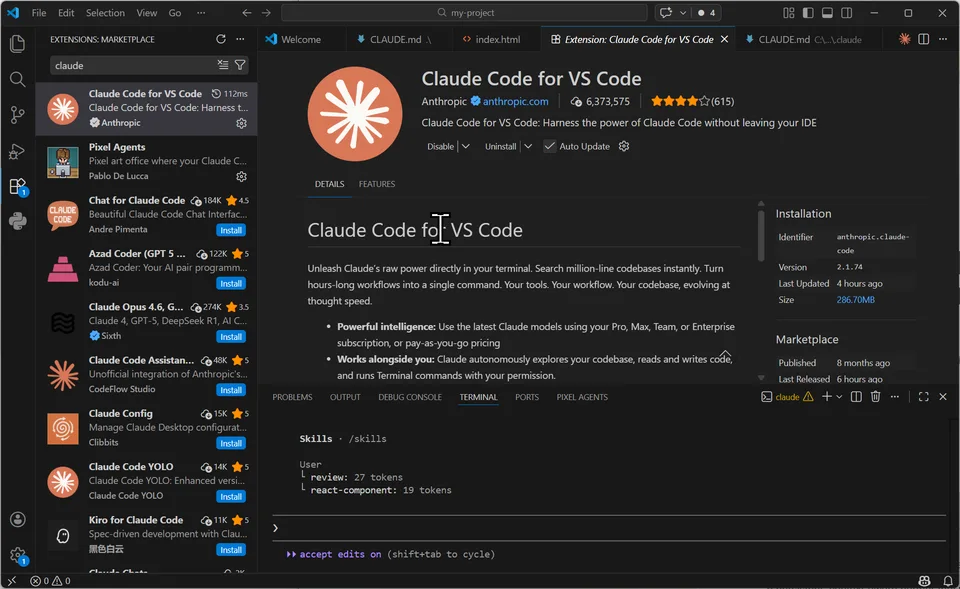Open terminal panel more actions menu
The height and width of the screenshot is (589, 960).
click(x=894, y=397)
